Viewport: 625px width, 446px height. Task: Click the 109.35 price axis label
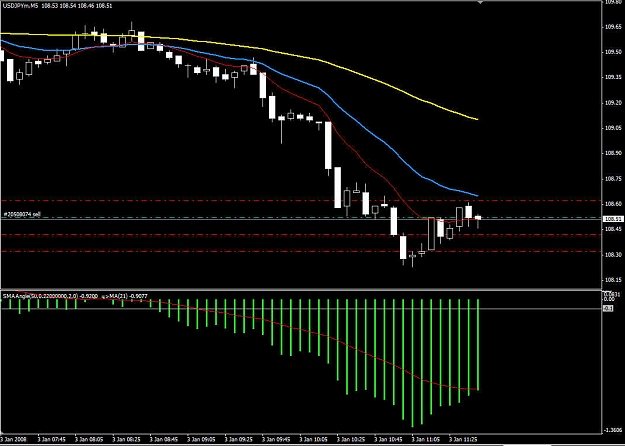point(614,78)
